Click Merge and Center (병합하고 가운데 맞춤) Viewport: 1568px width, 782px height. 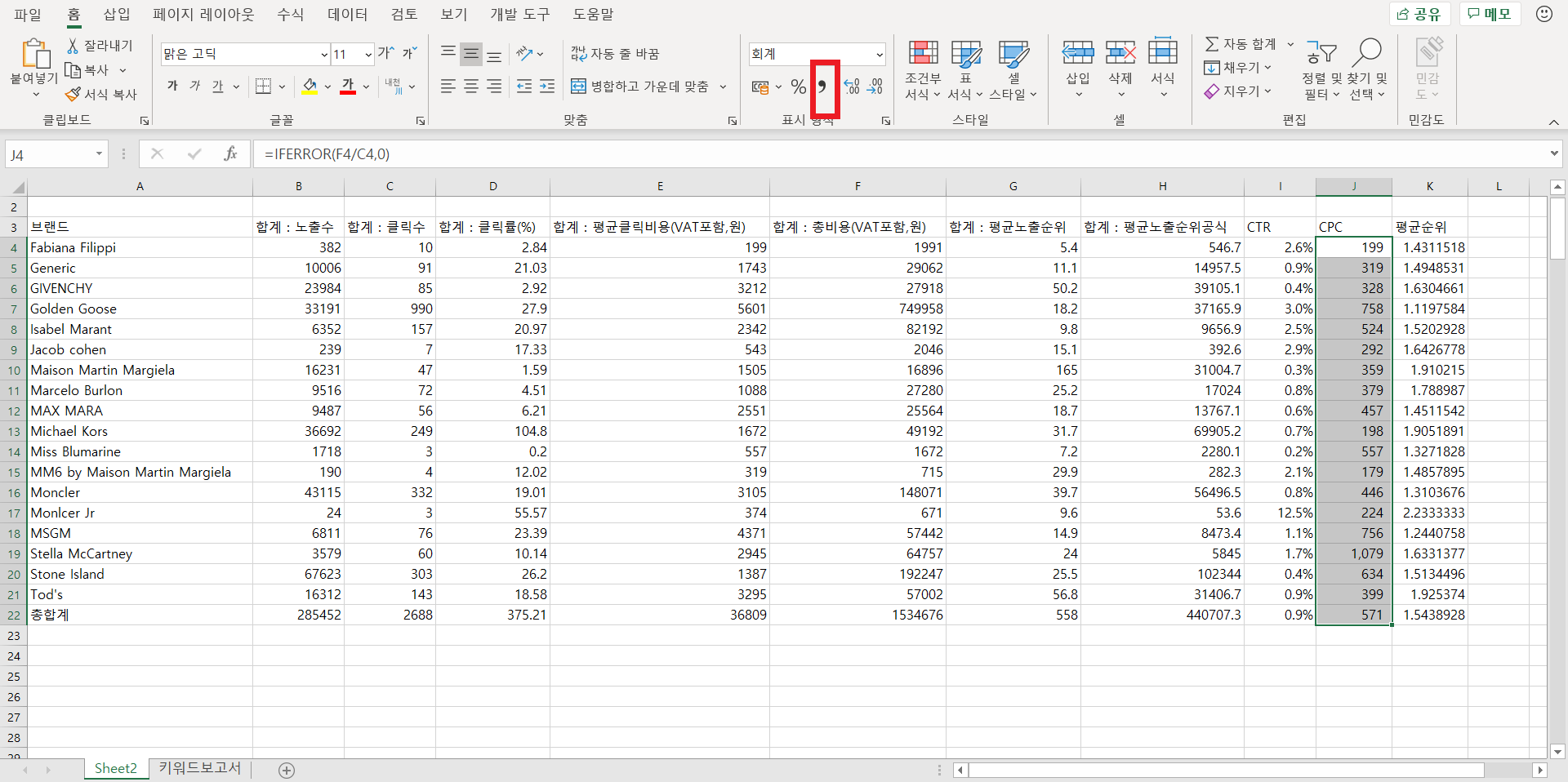[x=639, y=86]
